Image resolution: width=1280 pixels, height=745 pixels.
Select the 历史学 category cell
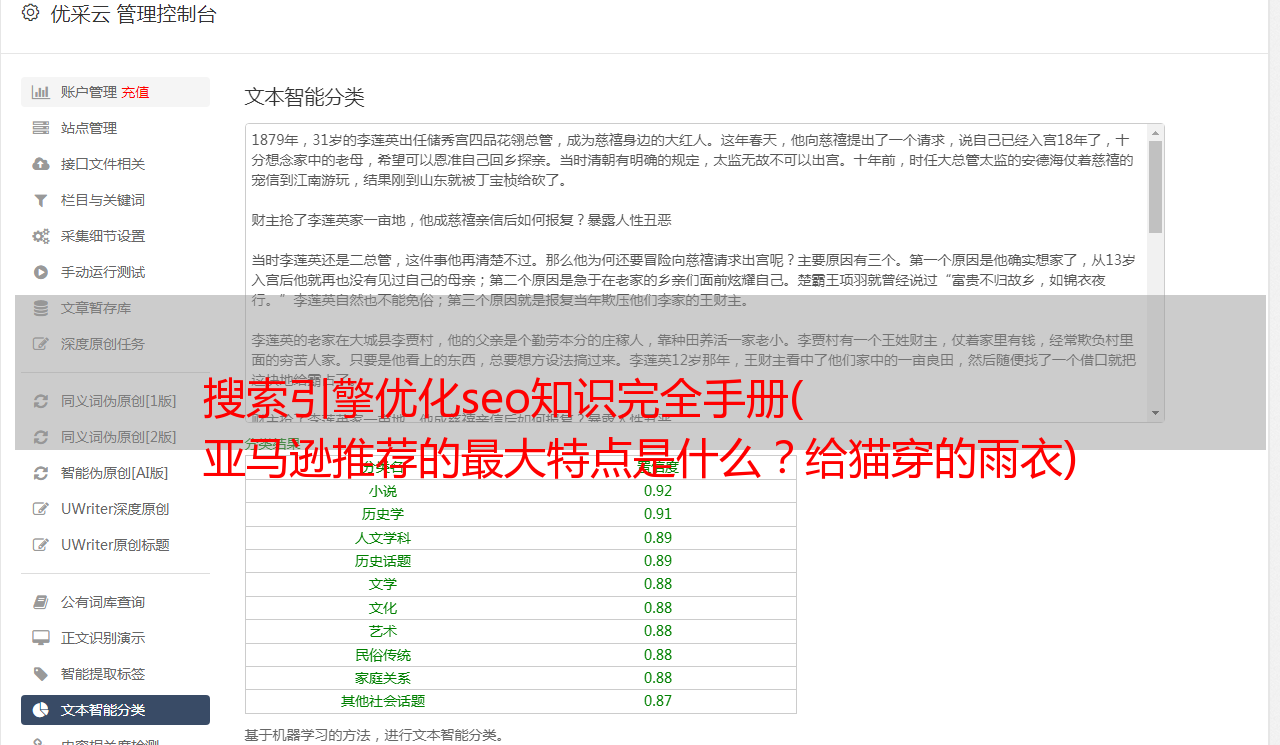coord(383,514)
